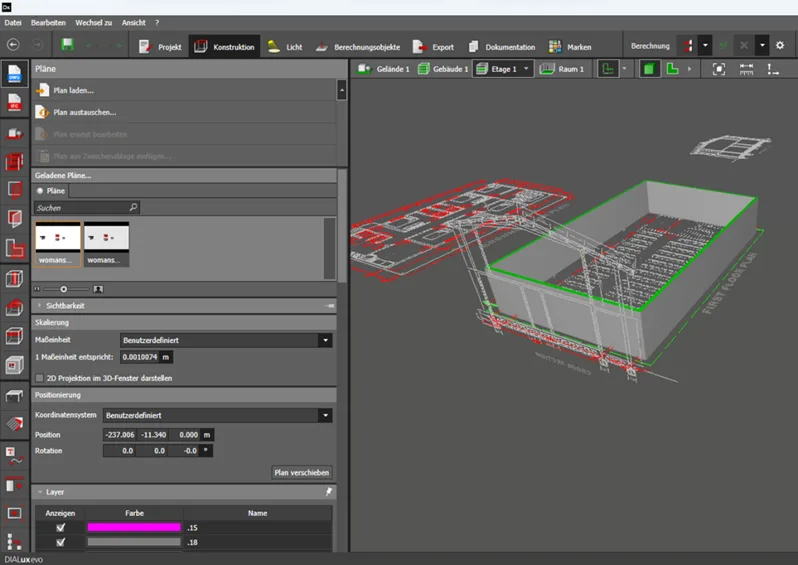Image resolution: width=798 pixels, height=565 pixels.
Task: Select the red building construction sidebar tool
Action: (x=14, y=162)
